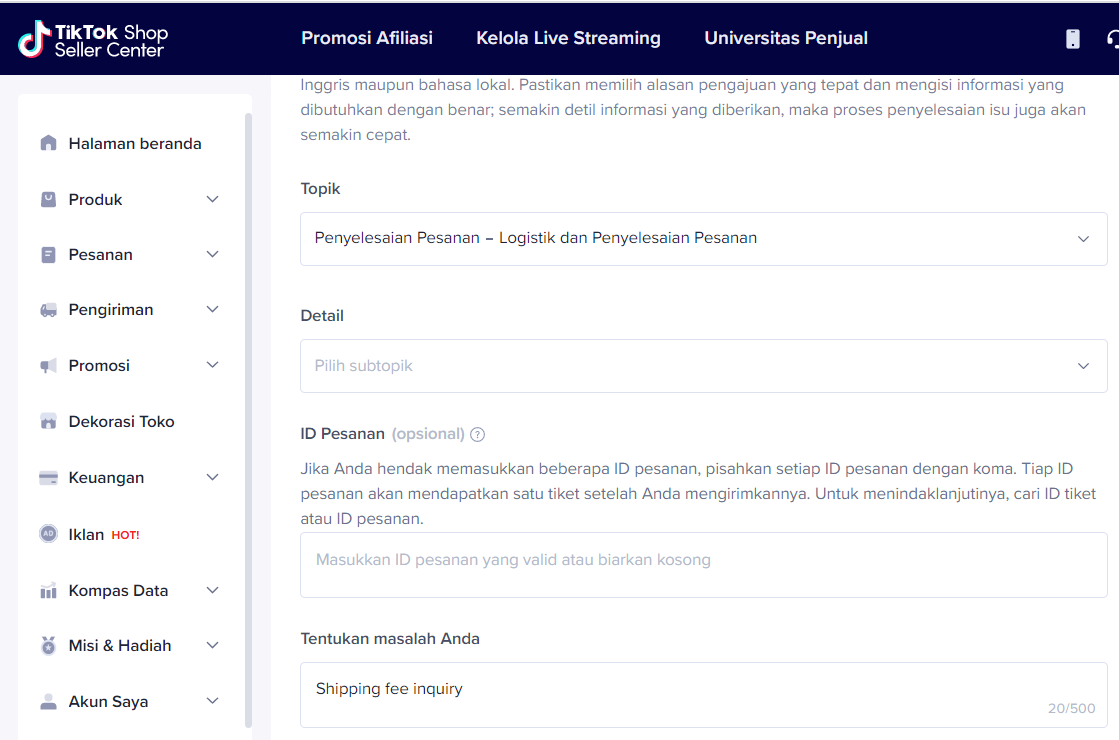Image resolution: width=1119 pixels, height=740 pixels.
Task: Open Promosi Afiliasi in top navigation
Action: pos(367,38)
